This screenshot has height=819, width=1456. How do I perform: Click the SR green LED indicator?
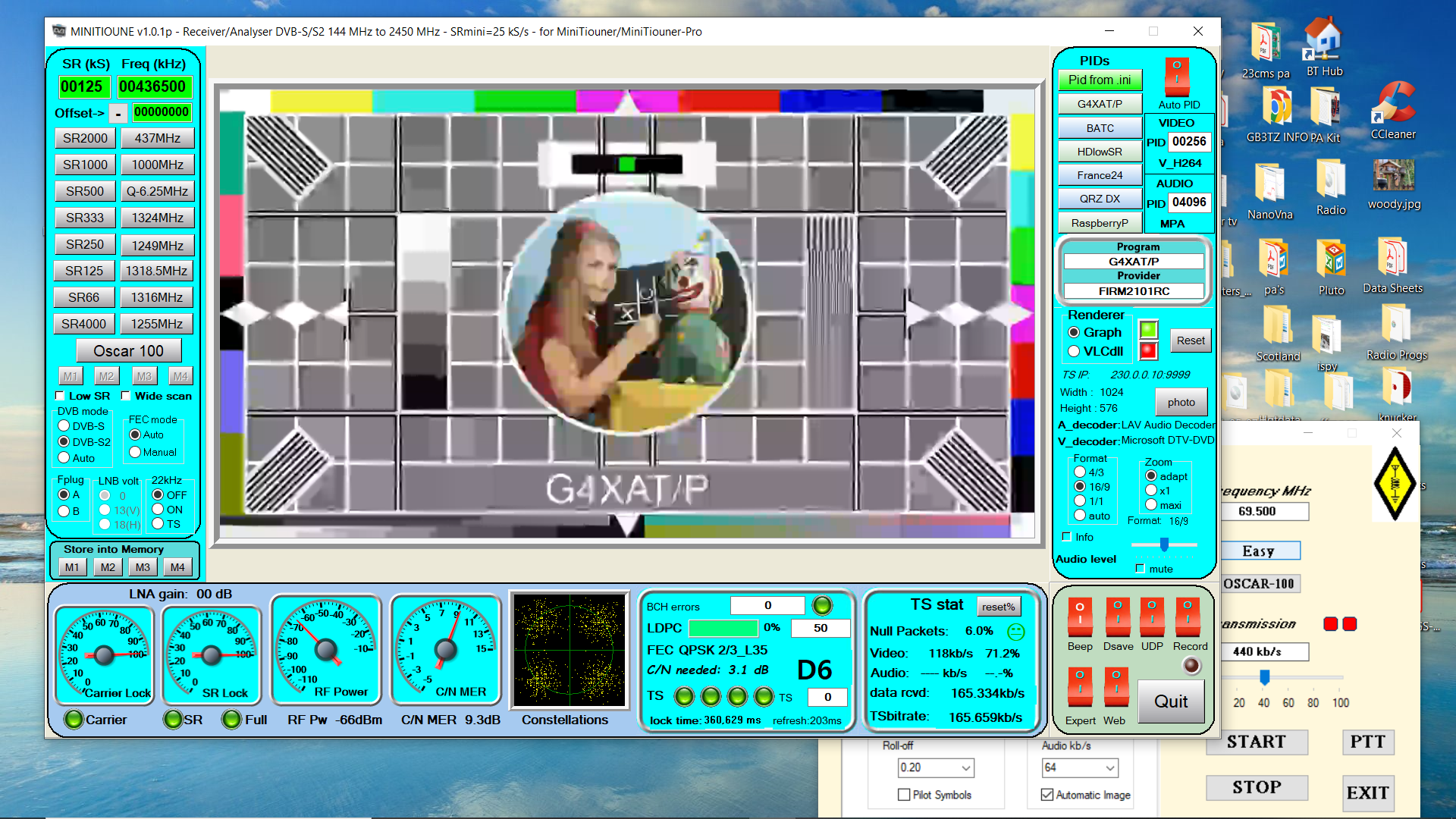[174, 720]
